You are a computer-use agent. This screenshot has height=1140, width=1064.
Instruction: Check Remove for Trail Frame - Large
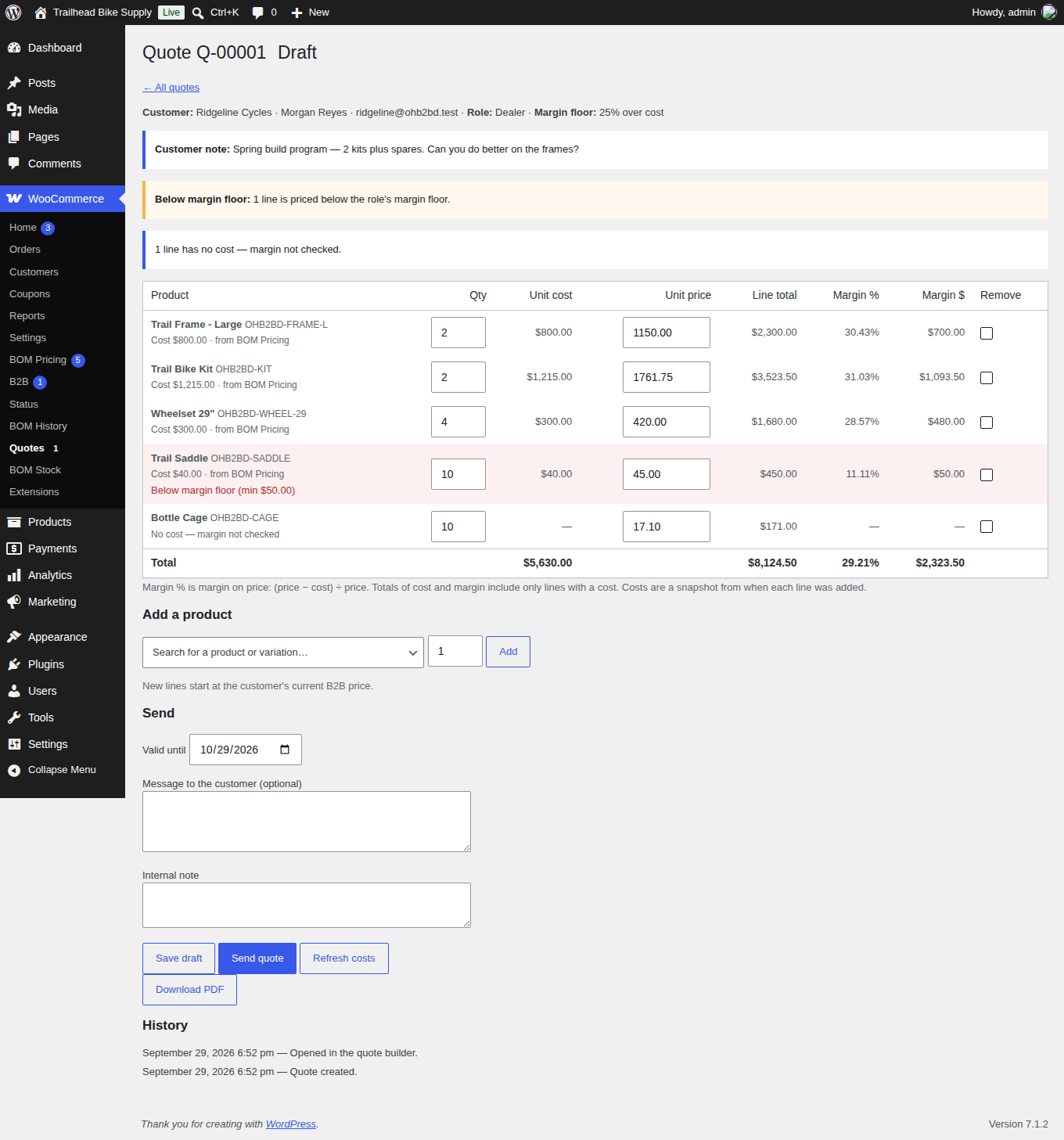(x=987, y=333)
